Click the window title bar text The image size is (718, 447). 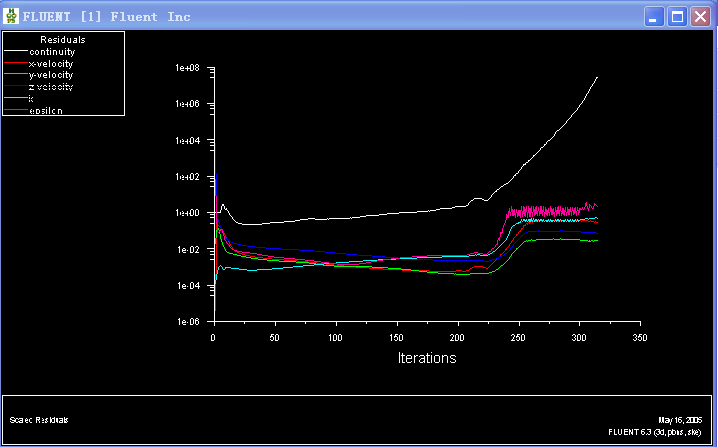[x=107, y=17]
